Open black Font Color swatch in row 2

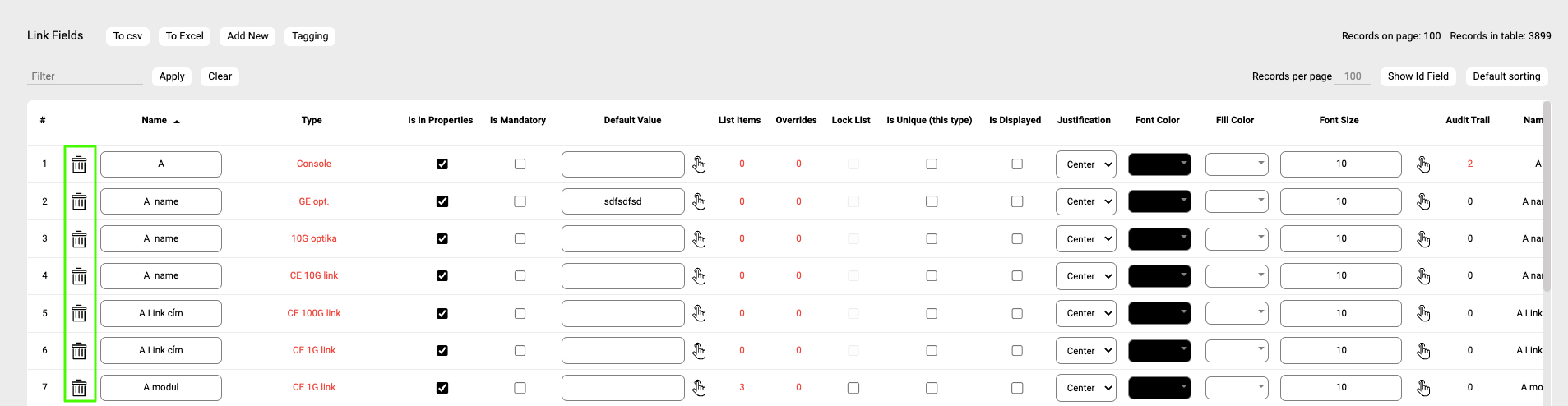click(x=1159, y=201)
